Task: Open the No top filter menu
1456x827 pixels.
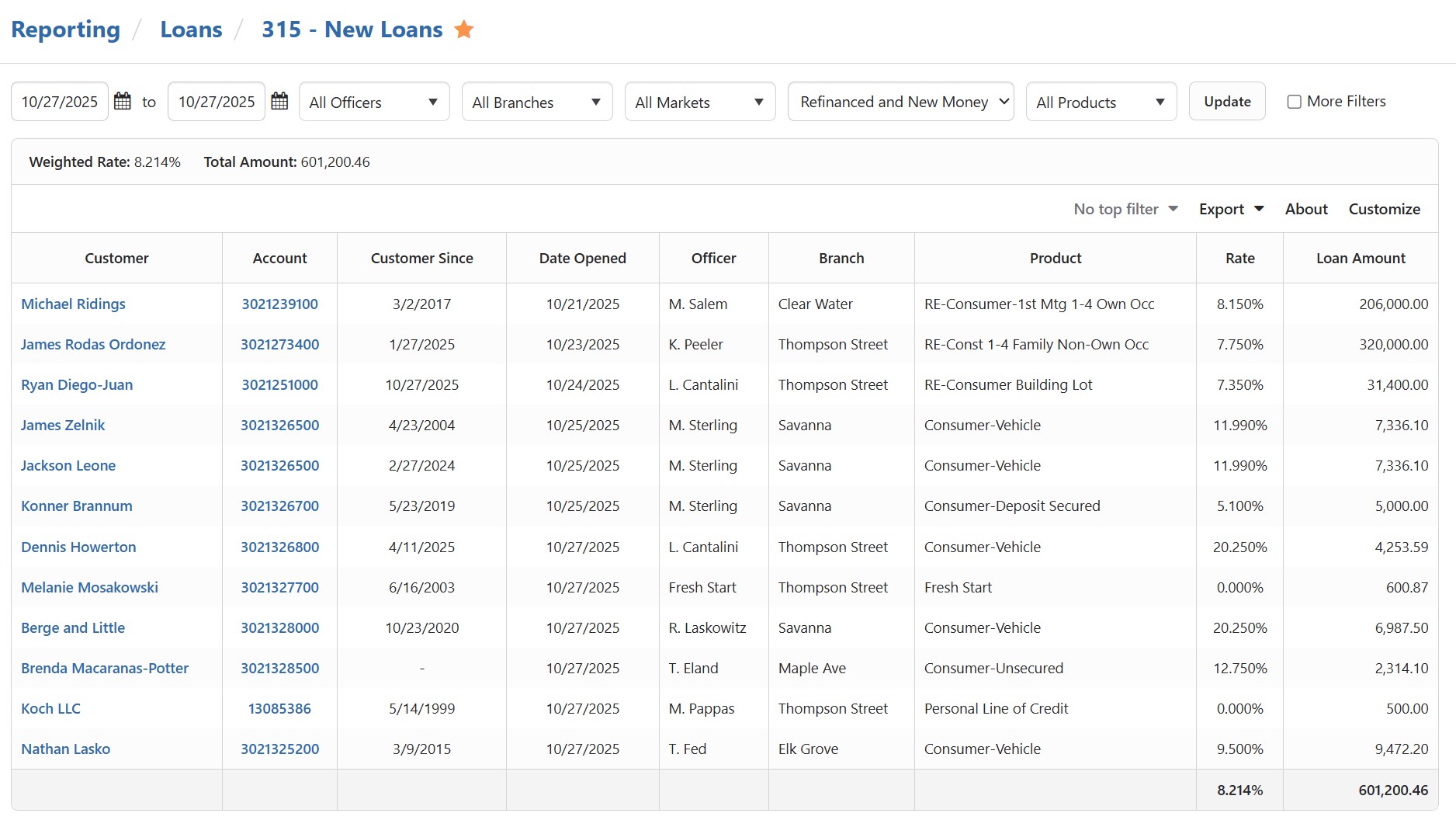Action: click(1125, 209)
